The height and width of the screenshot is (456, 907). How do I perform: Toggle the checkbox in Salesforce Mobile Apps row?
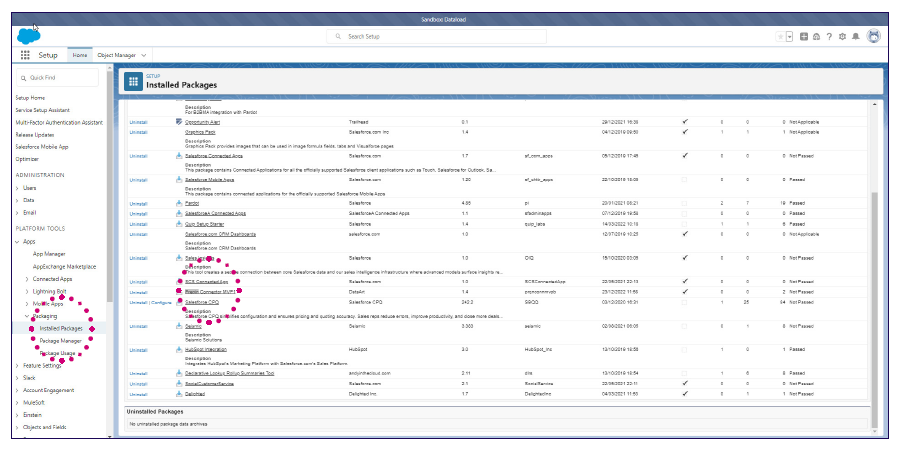[684, 180]
